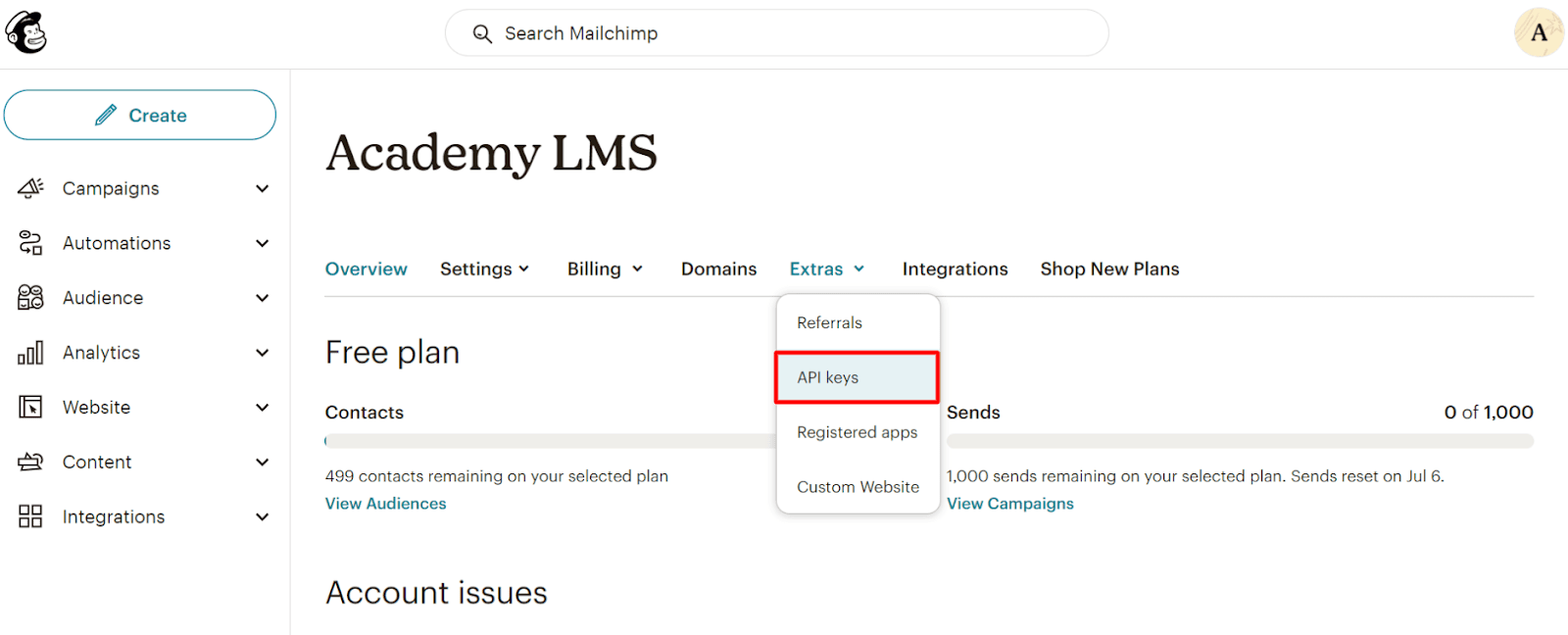
Task: Click the Mailchimp Freddie logo
Action: [25, 32]
